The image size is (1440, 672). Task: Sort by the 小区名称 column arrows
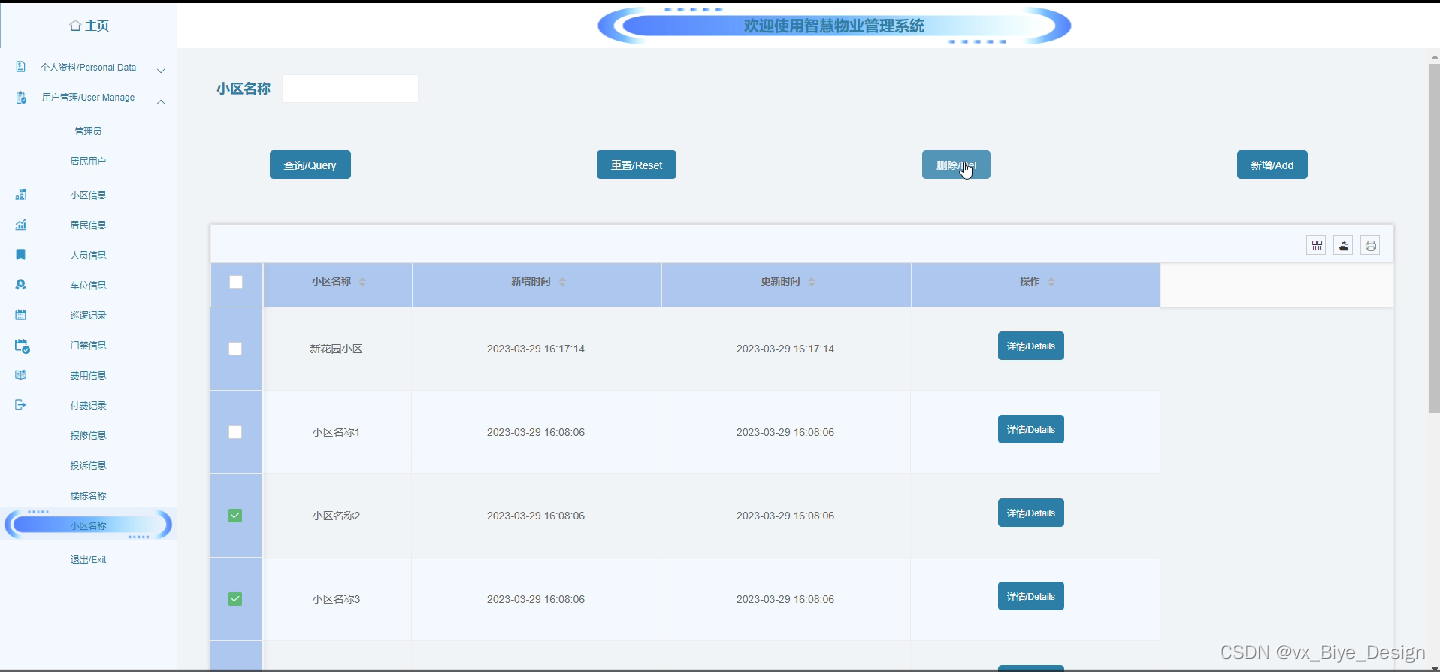click(x=362, y=282)
